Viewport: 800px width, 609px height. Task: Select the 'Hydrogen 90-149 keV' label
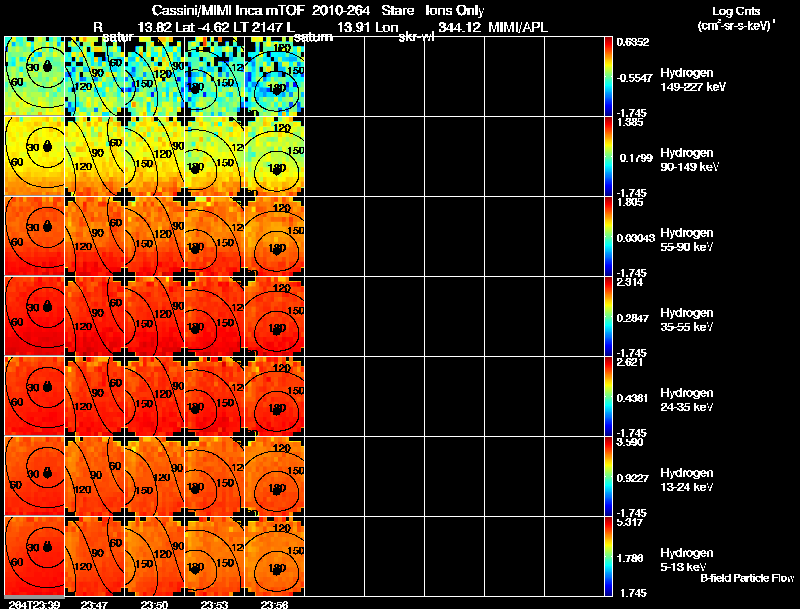(689, 160)
